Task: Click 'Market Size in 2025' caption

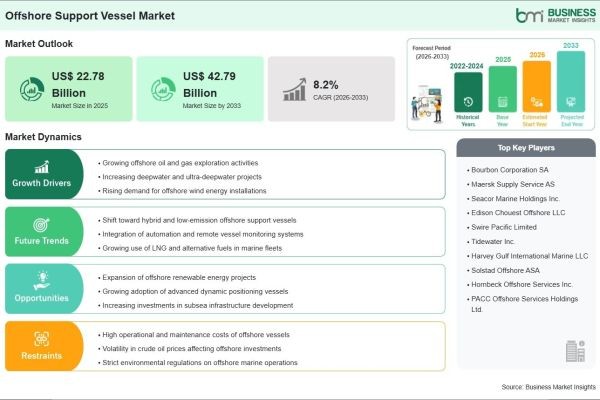Action: (x=80, y=106)
